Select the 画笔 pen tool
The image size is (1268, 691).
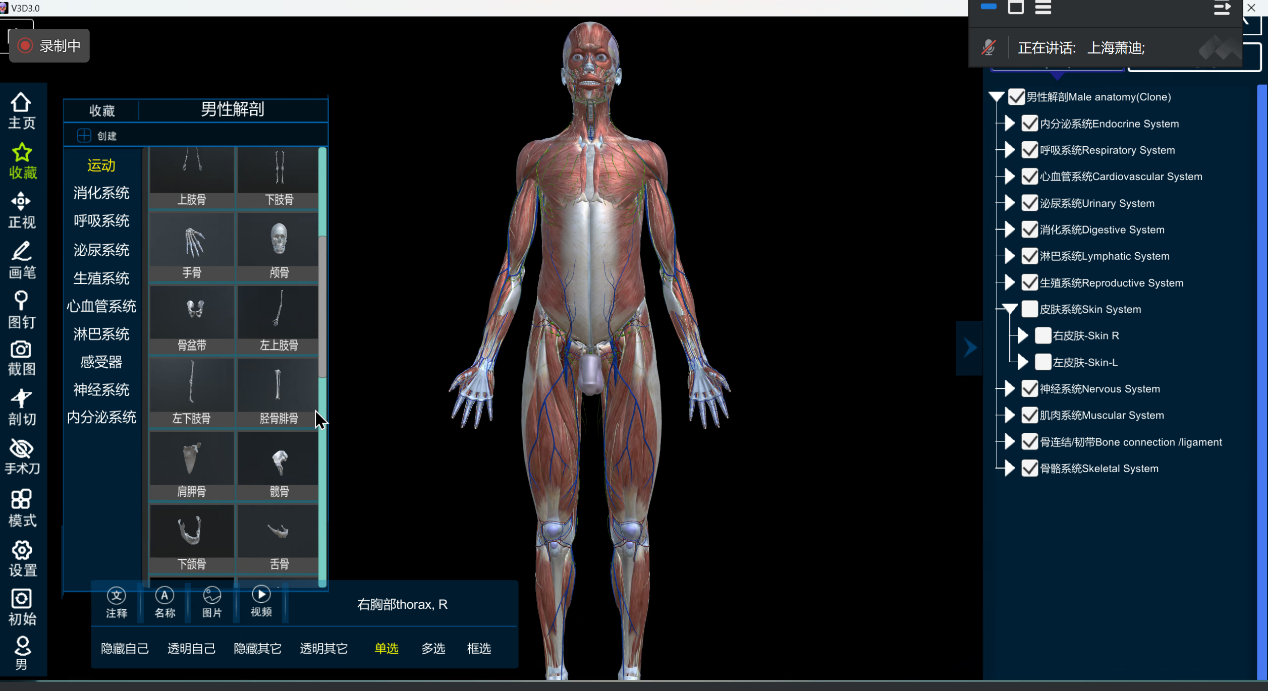21,259
